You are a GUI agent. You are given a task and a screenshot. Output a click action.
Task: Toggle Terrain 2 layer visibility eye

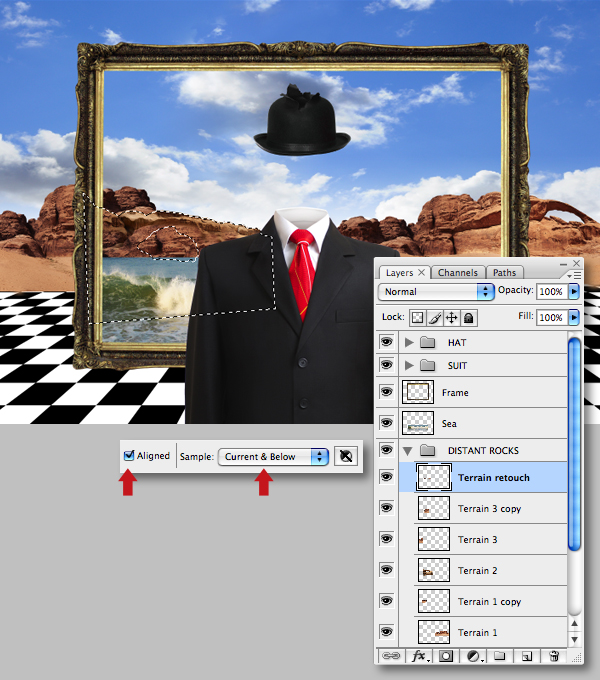[x=386, y=569]
